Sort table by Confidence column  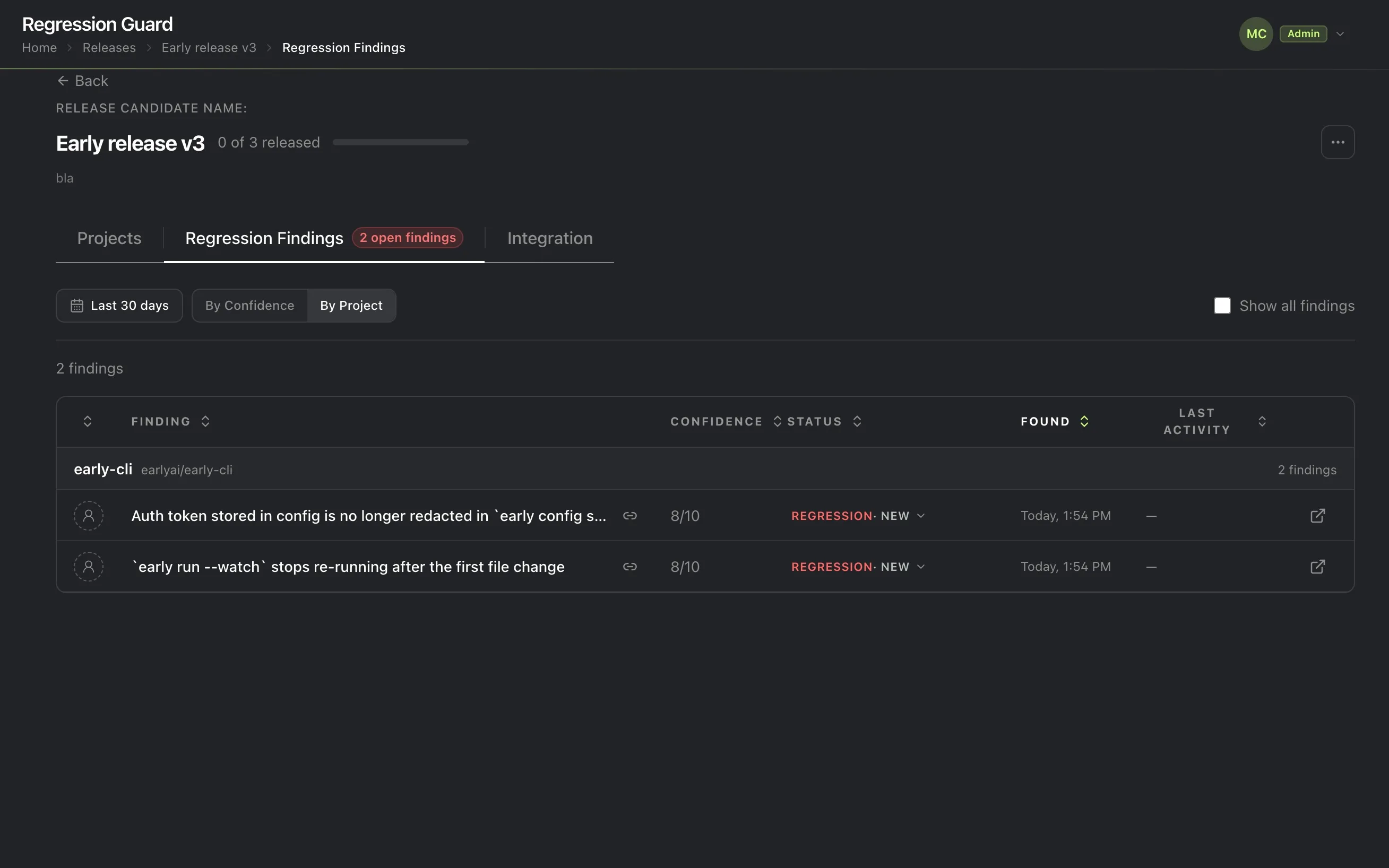pyautogui.click(x=726, y=421)
